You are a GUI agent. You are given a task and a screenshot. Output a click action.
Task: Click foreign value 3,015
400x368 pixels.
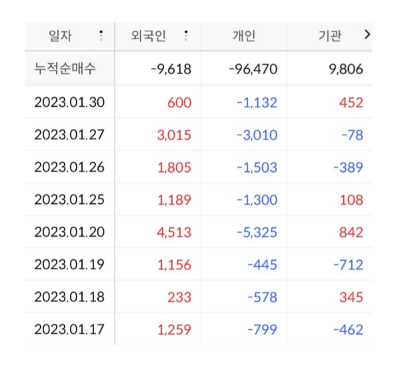[x=174, y=135]
